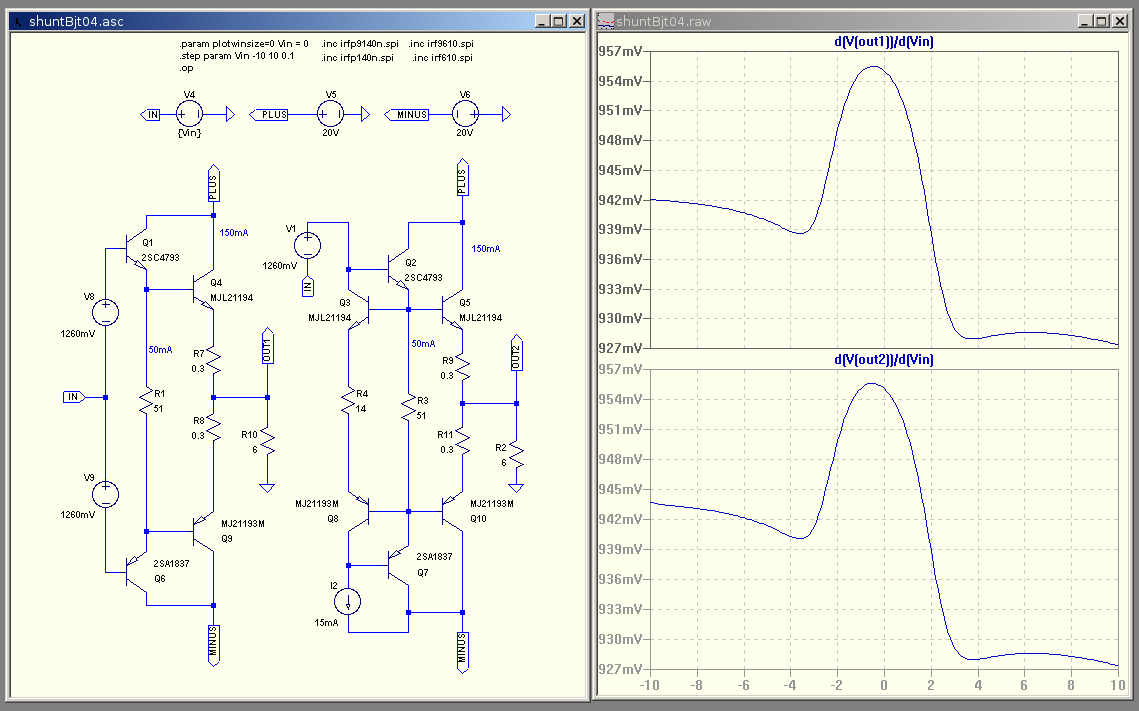Click the OUT2 output net label
Image resolution: width=1139 pixels, height=711 pixels.
coord(516,356)
